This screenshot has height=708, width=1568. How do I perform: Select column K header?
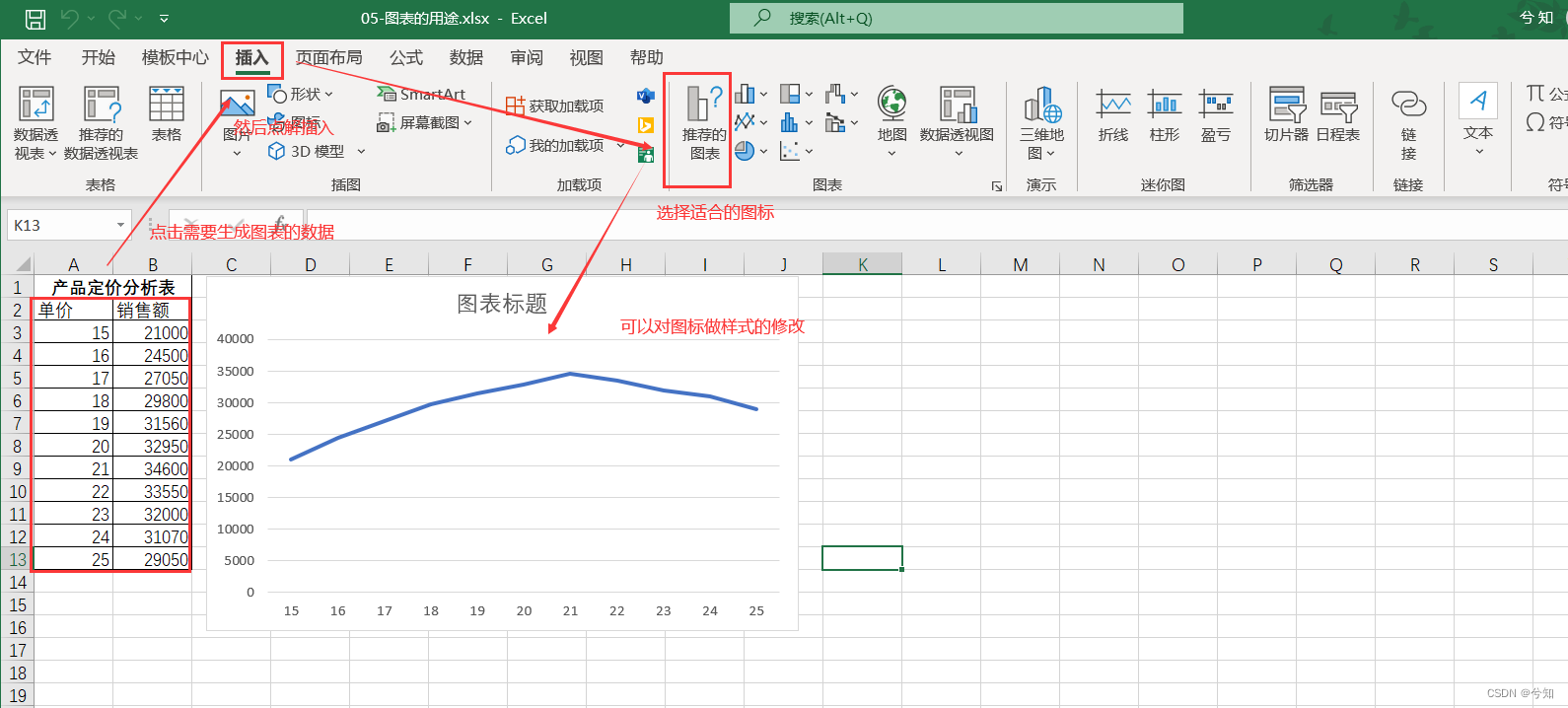pos(863,264)
